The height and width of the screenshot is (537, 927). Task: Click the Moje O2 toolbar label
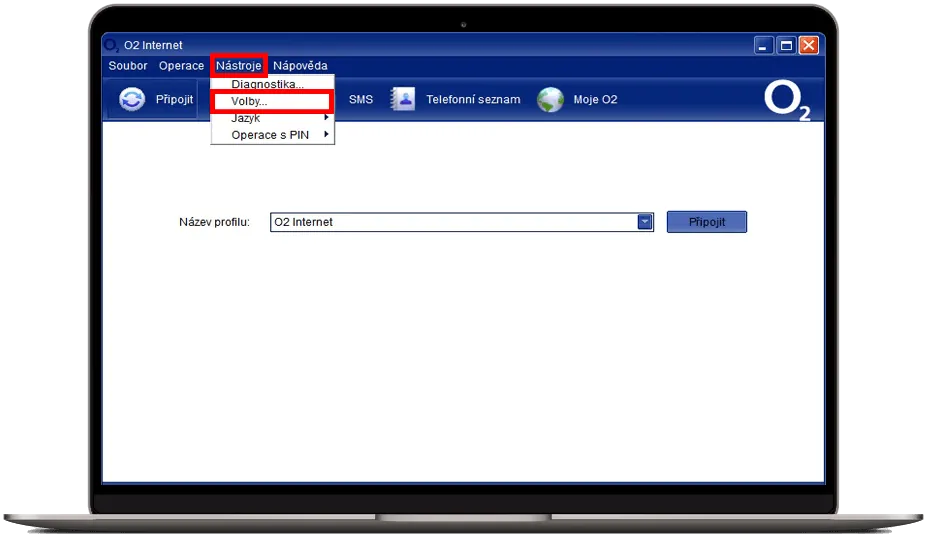pos(595,99)
